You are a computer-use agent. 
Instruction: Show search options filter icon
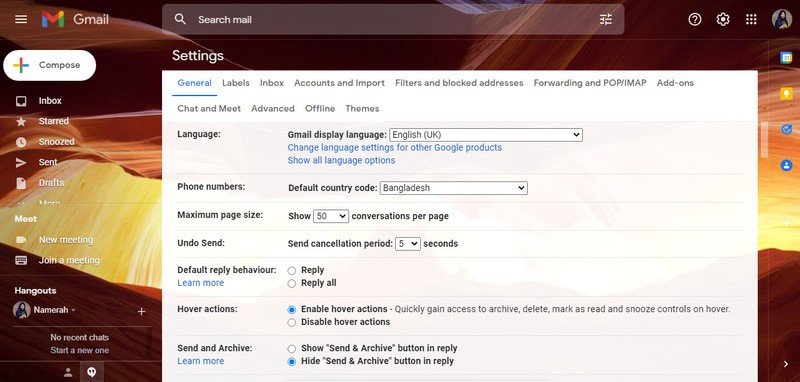click(x=606, y=19)
